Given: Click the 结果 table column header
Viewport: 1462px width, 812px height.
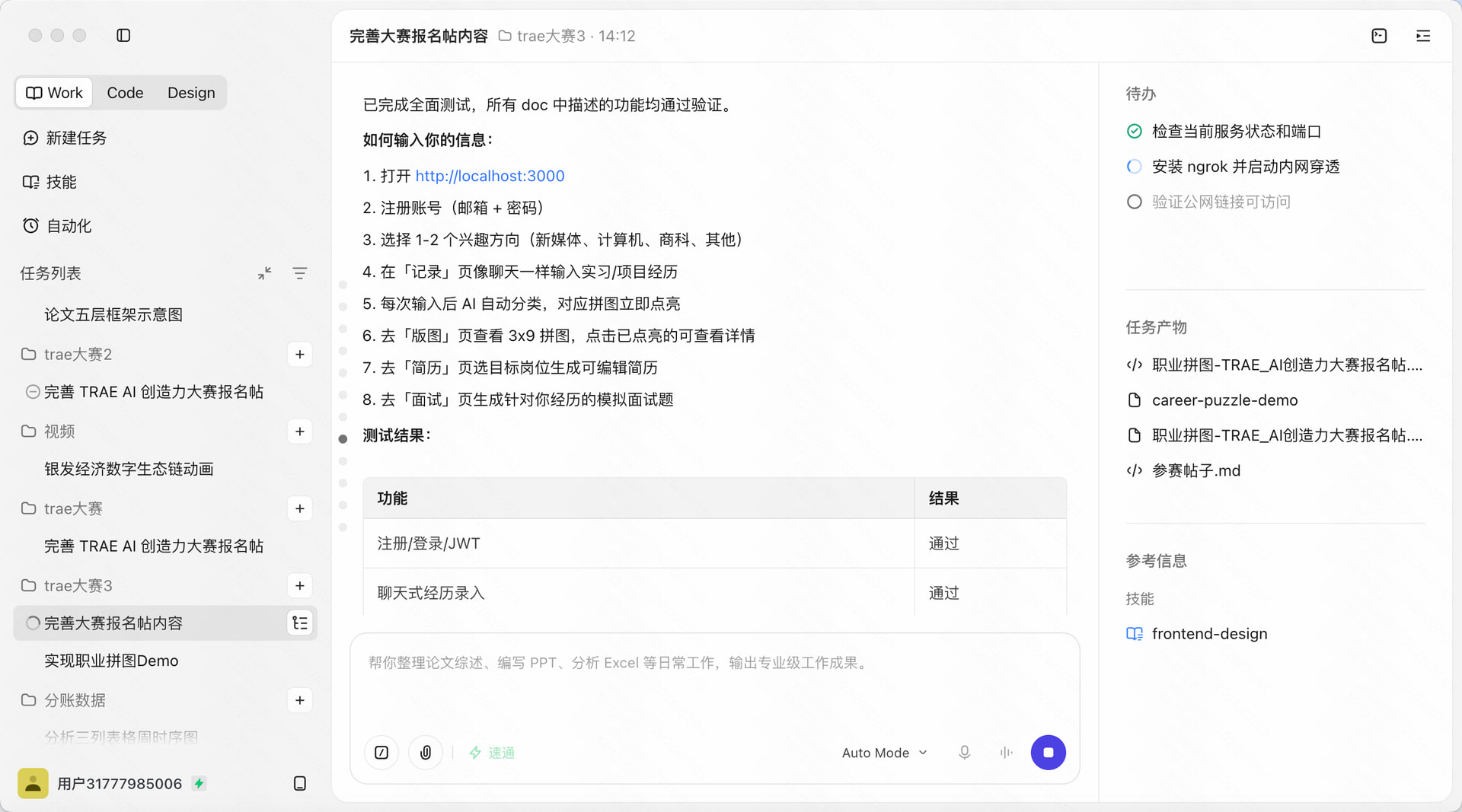Looking at the screenshot, I should tap(990, 498).
